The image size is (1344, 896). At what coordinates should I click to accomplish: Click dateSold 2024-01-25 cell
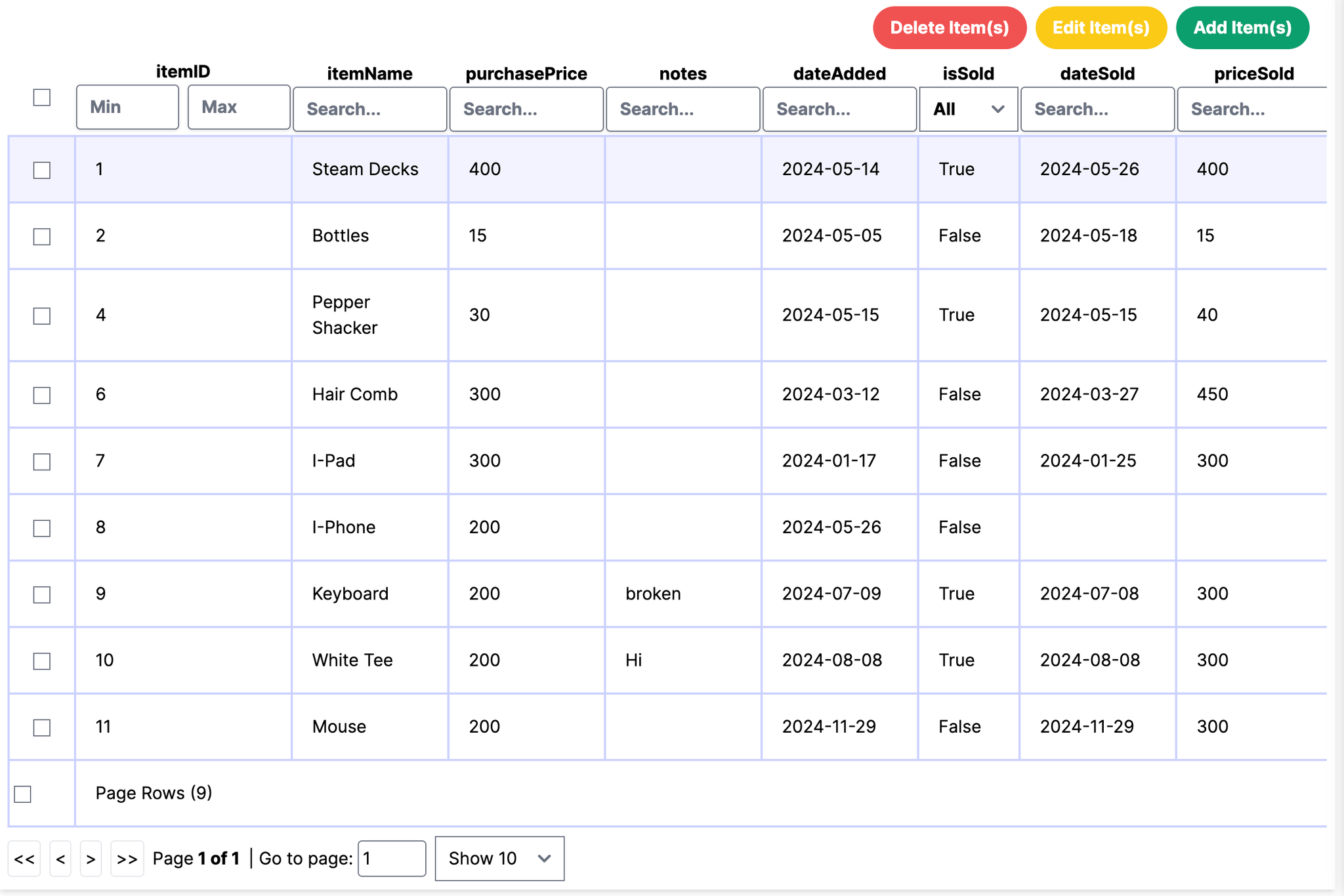coord(1097,460)
